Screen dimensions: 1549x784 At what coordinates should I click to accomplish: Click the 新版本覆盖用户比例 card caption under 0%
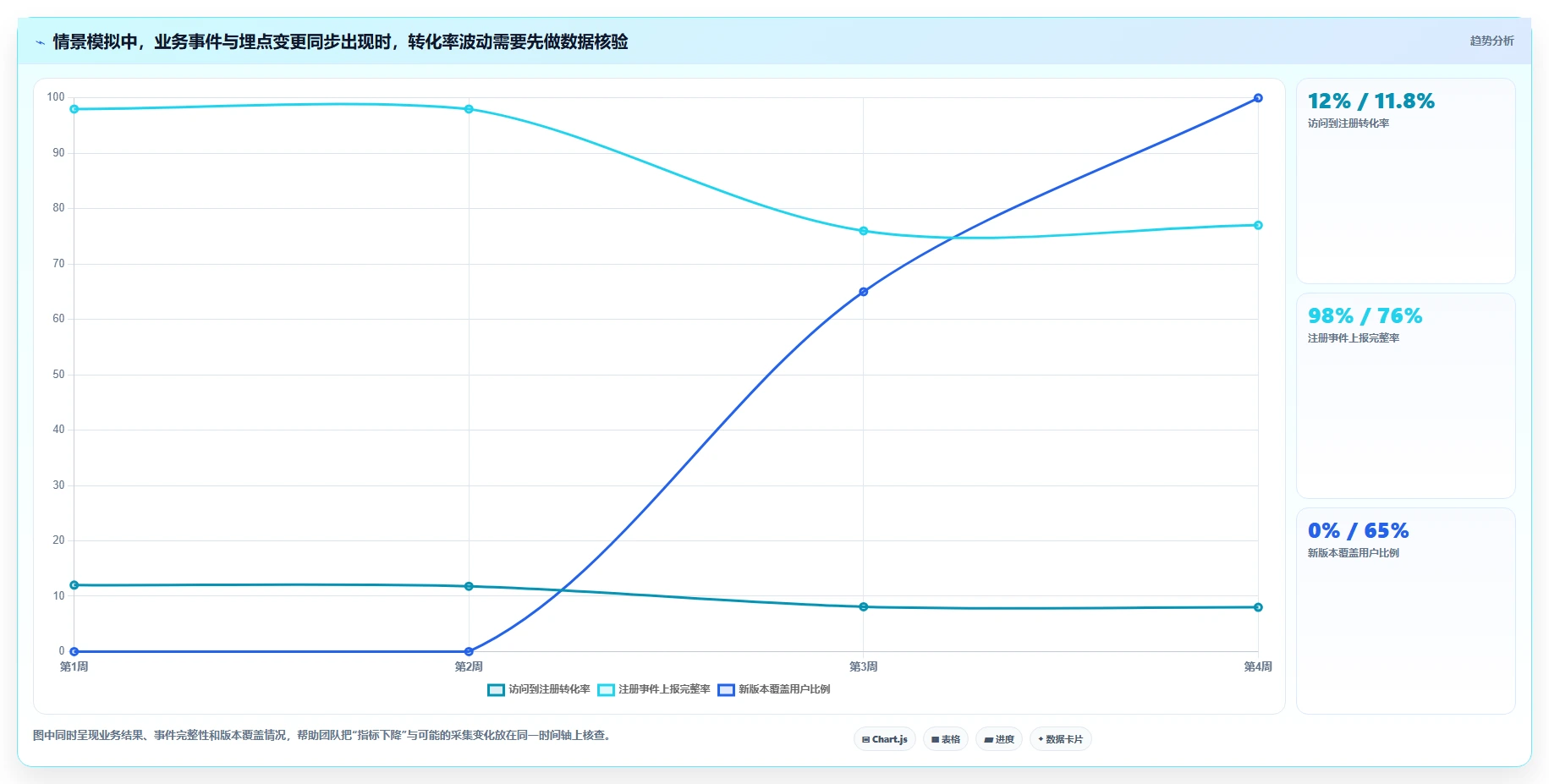tap(1354, 553)
